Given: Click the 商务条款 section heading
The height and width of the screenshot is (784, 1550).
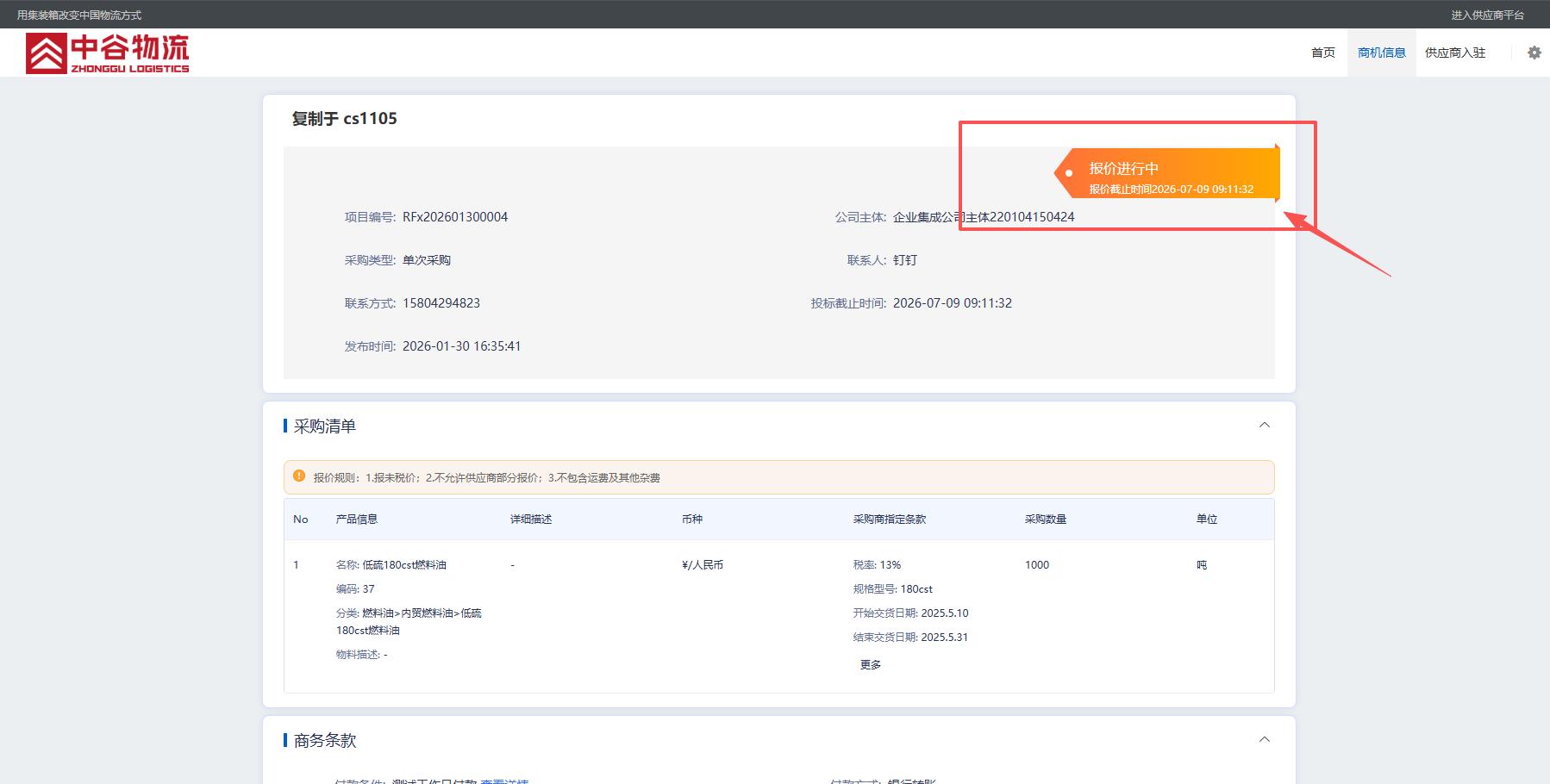Looking at the screenshot, I should [x=325, y=740].
